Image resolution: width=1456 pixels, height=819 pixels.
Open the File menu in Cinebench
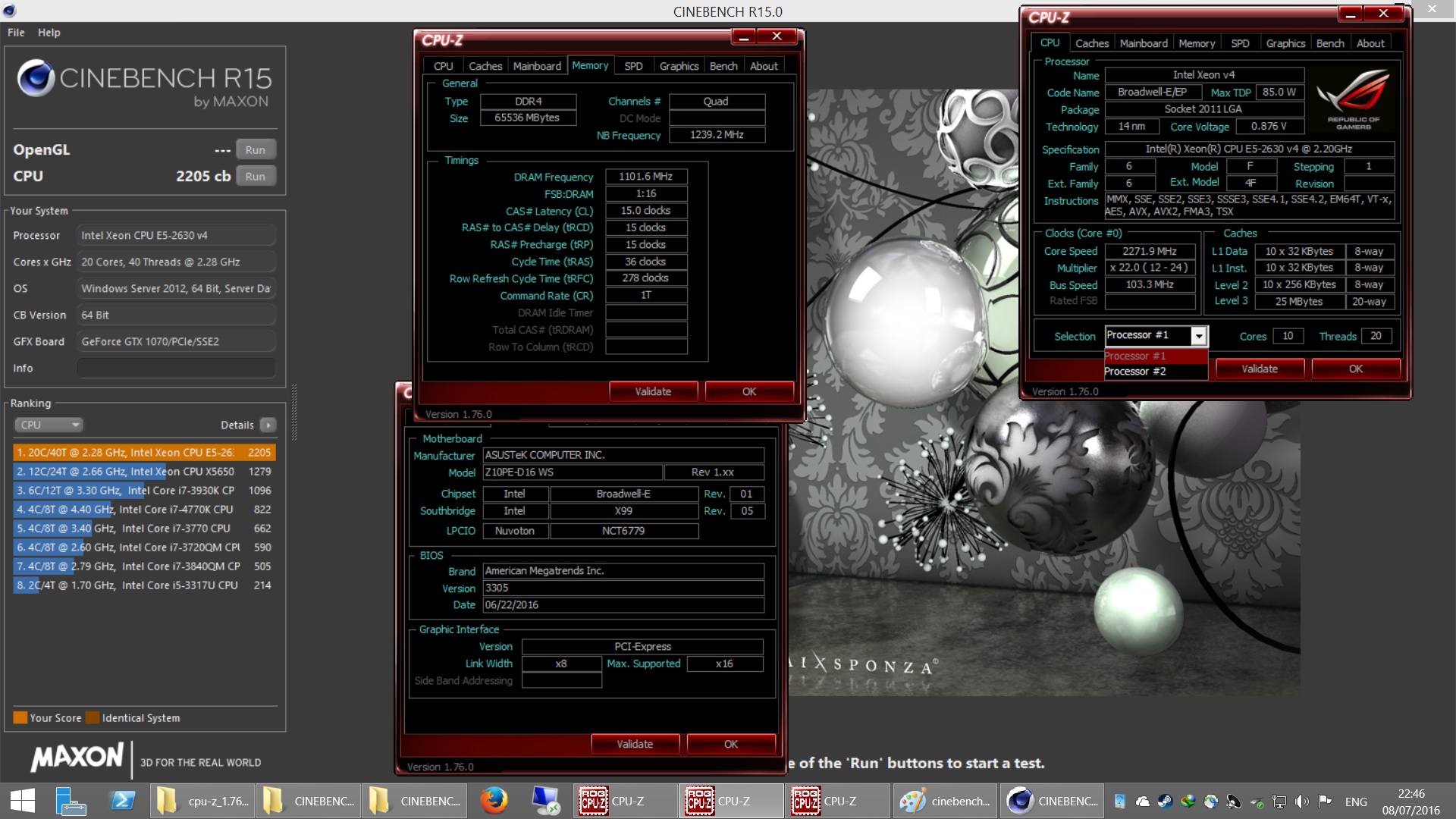[16, 33]
